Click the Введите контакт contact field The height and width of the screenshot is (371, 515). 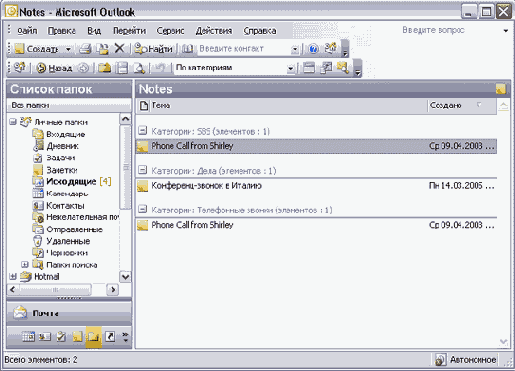pyautogui.click(x=244, y=49)
